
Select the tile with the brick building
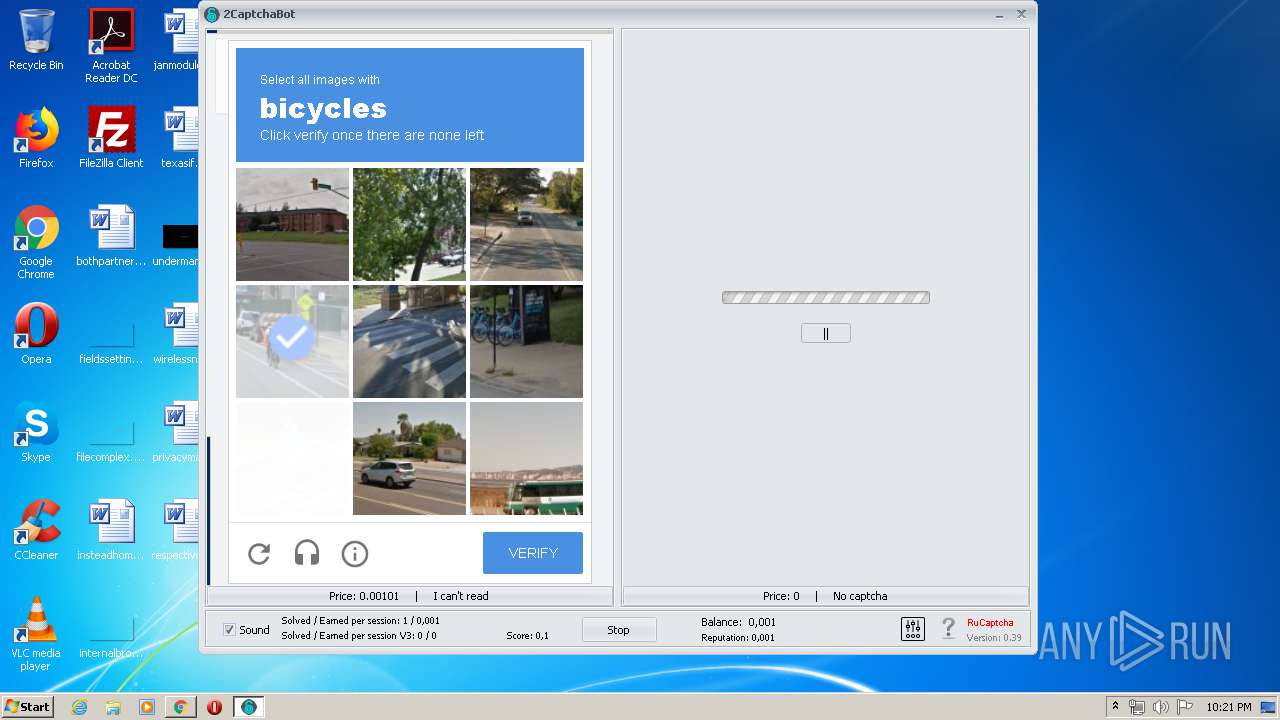coord(292,224)
